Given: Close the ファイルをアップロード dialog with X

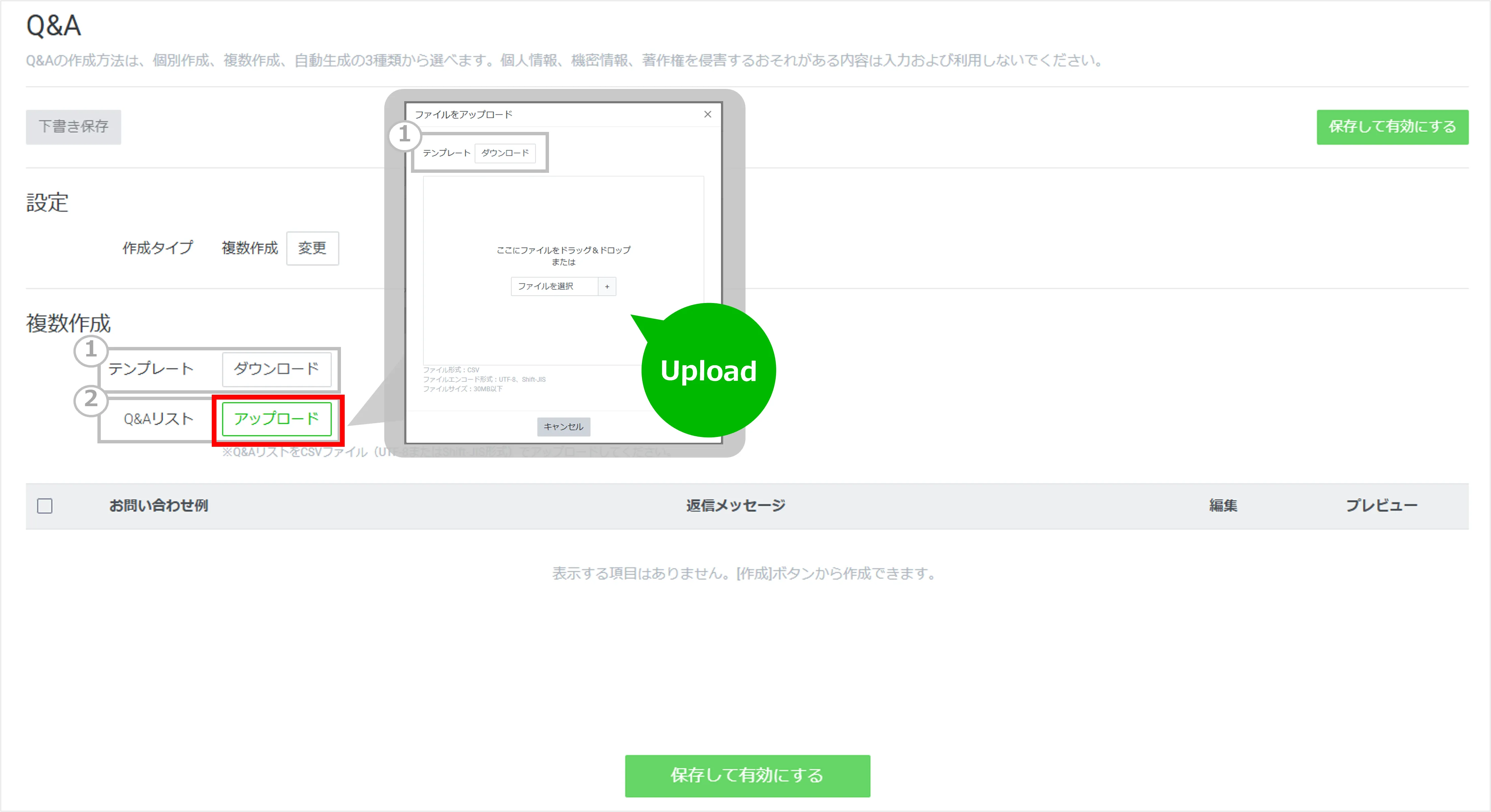Looking at the screenshot, I should click(707, 115).
